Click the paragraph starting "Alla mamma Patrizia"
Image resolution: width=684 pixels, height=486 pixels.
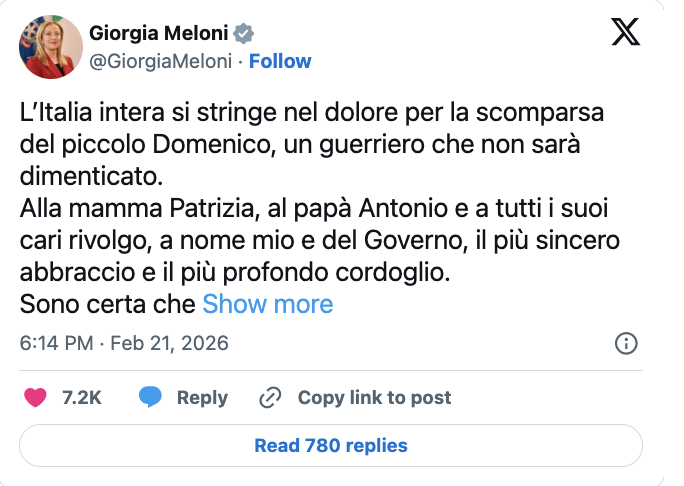[320, 241]
